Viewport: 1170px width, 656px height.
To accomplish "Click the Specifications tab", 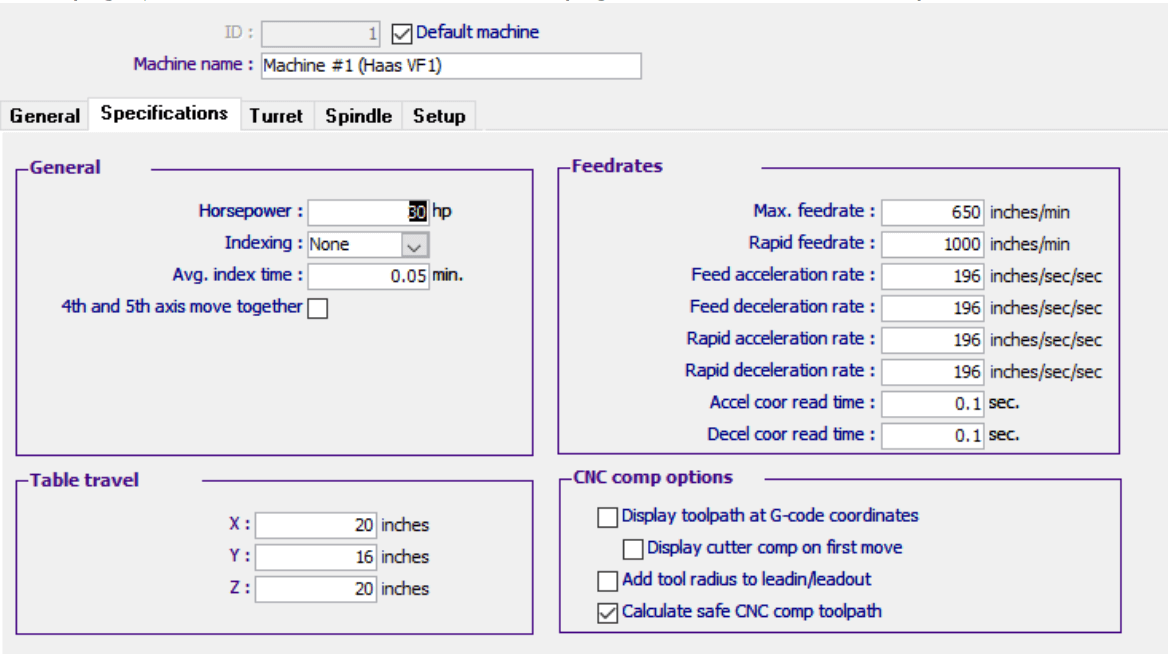I will coord(164,113).
